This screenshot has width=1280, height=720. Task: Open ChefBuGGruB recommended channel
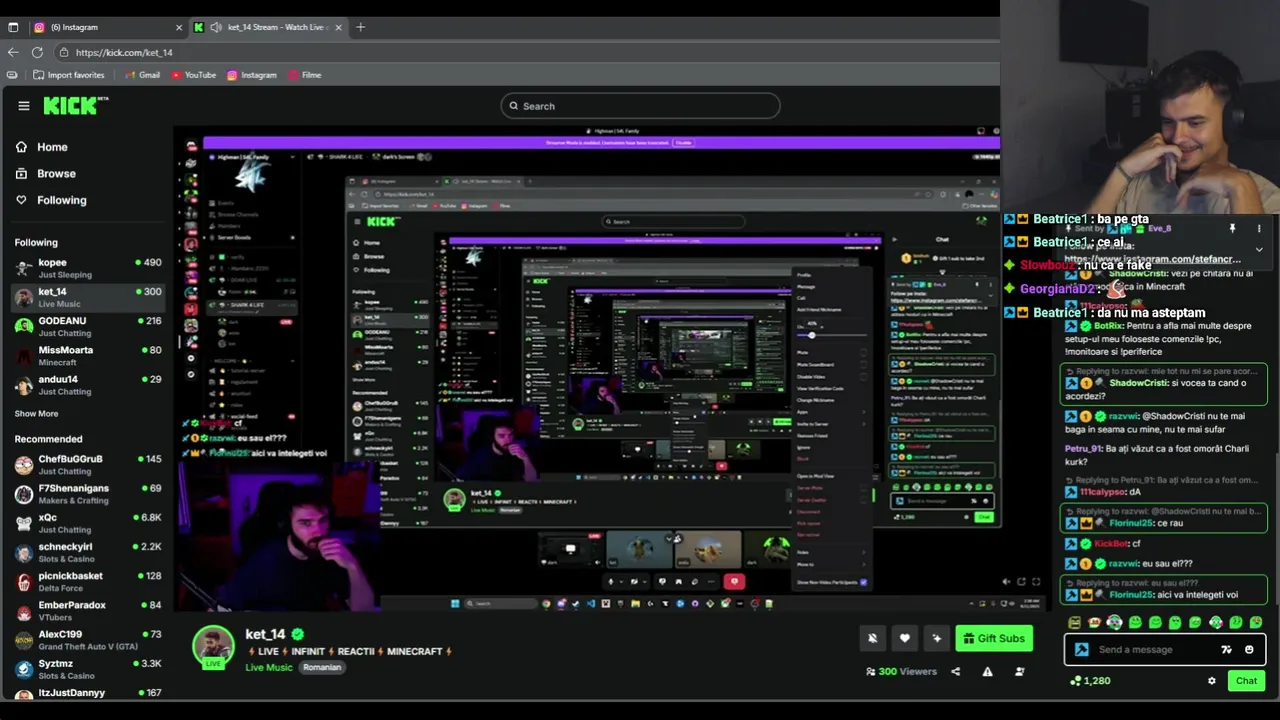tap(88, 464)
